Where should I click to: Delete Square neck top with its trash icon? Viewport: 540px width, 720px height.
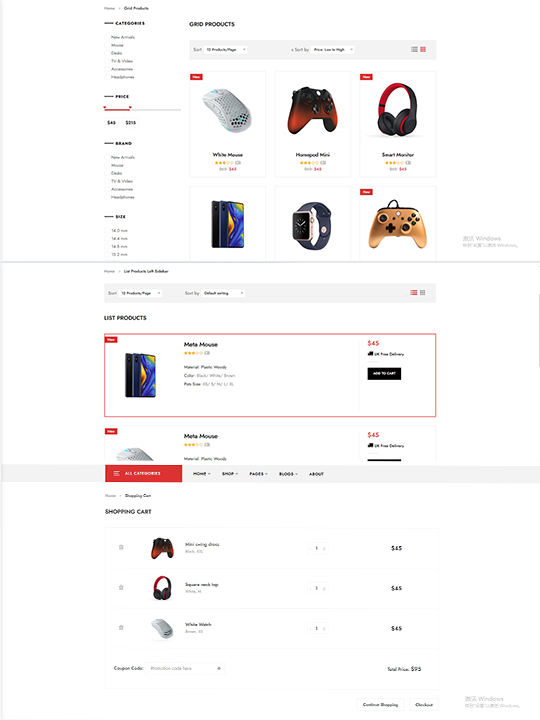121,587
